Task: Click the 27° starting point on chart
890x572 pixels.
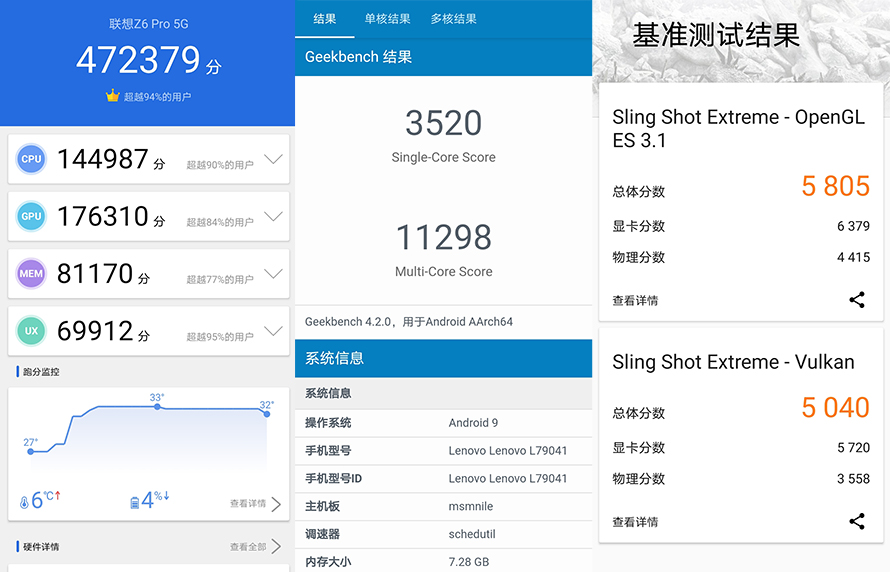Action: pyautogui.click(x=31, y=452)
